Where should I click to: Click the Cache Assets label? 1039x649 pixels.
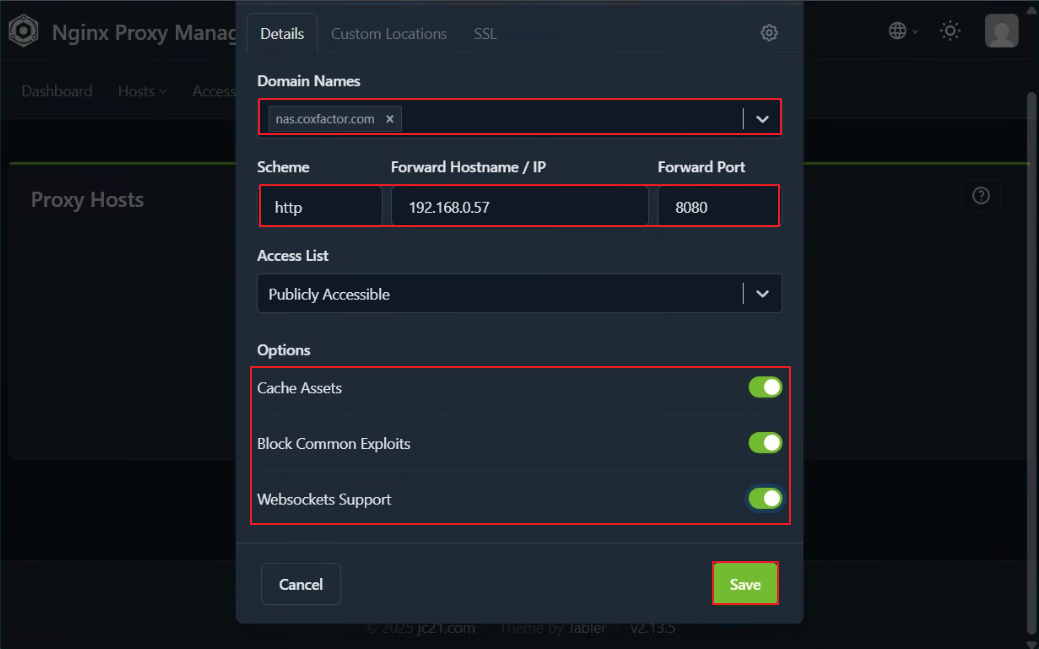[x=300, y=388]
